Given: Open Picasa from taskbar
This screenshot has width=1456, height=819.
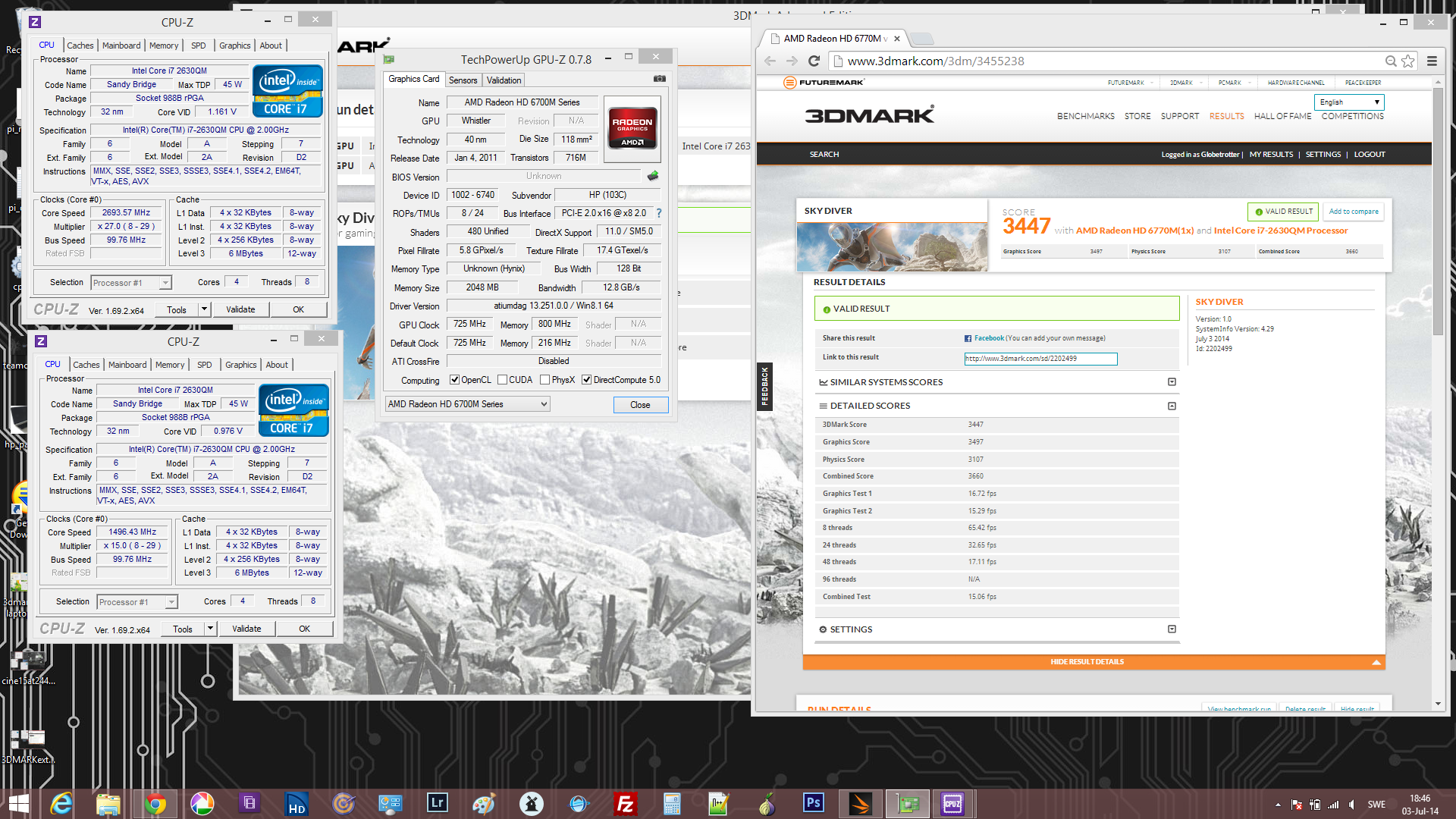Looking at the screenshot, I should pyautogui.click(x=202, y=804).
